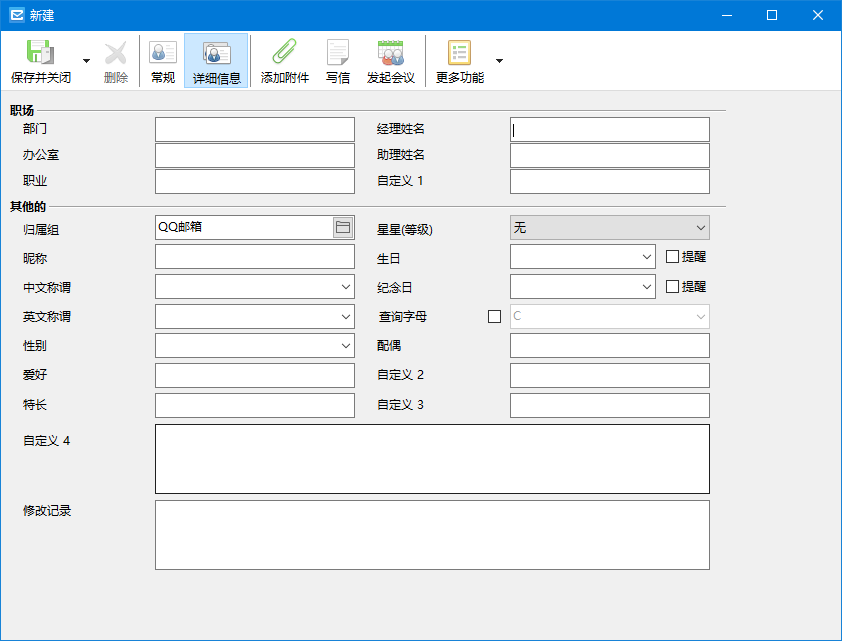Click inside the 自定义 4 text area
Viewport: 842px width, 641px height.
coord(432,459)
